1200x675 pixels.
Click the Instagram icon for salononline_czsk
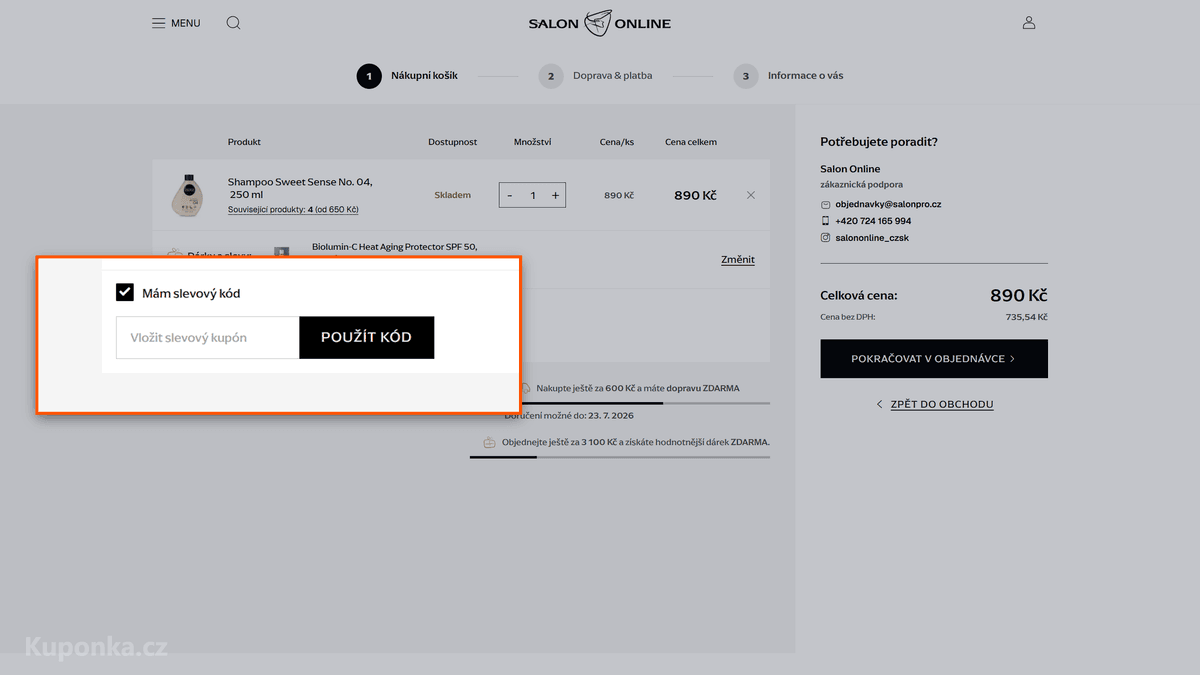pos(826,238)
